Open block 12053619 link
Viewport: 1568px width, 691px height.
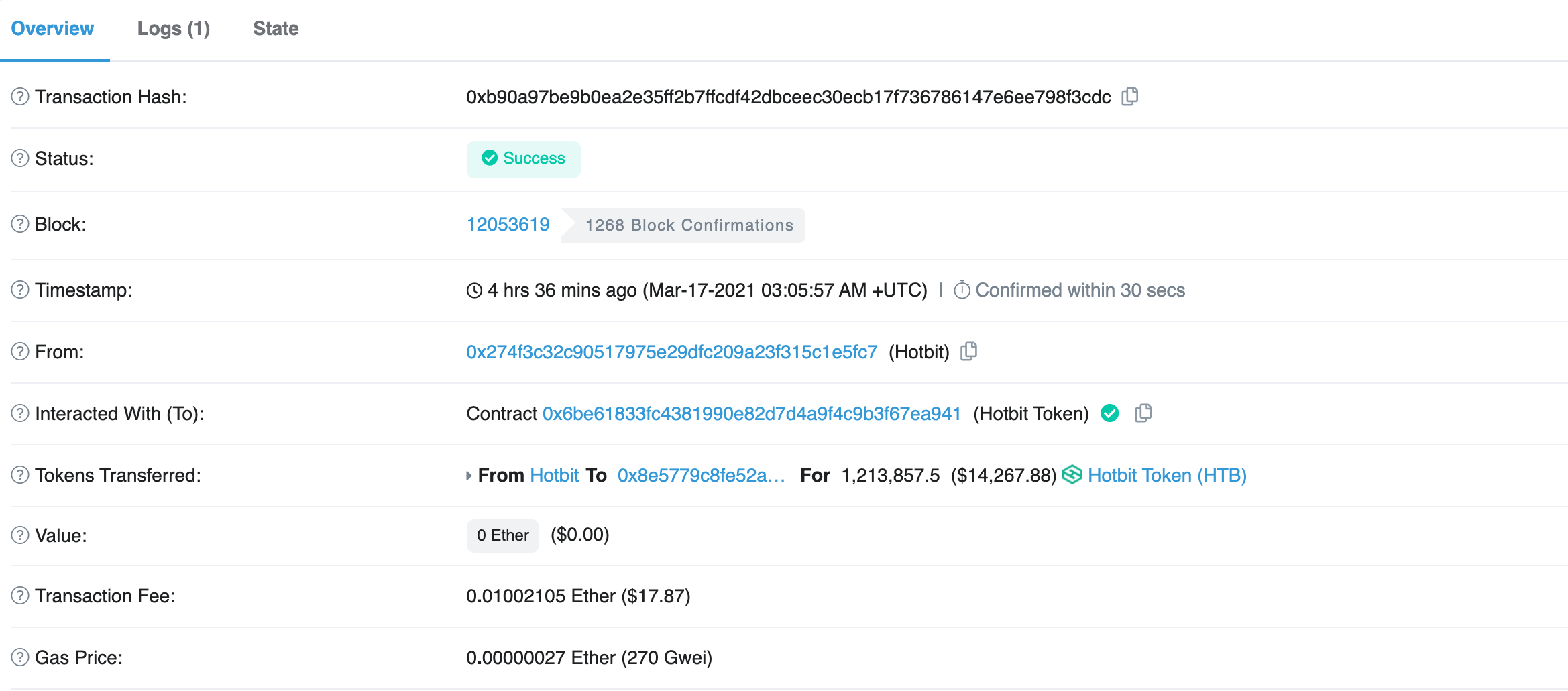pyautogui.click(x=508, y=225)
